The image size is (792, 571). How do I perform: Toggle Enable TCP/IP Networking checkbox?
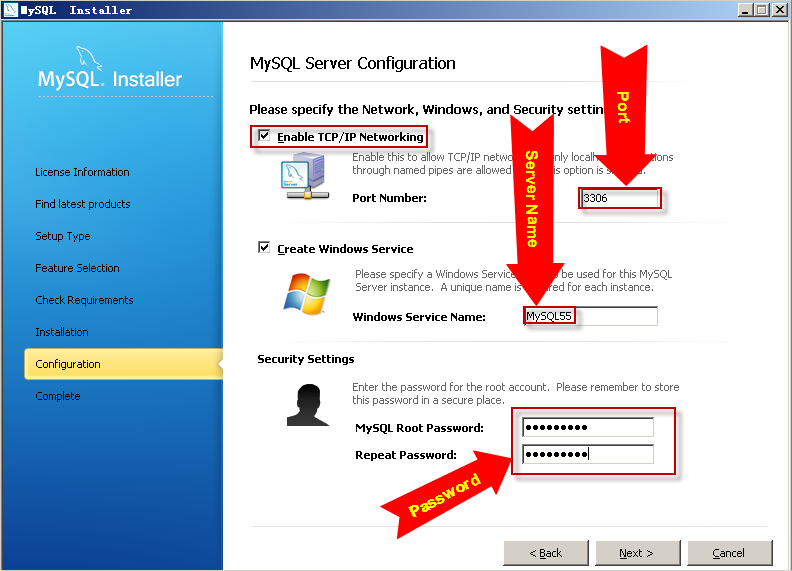[x=264, y=136]
